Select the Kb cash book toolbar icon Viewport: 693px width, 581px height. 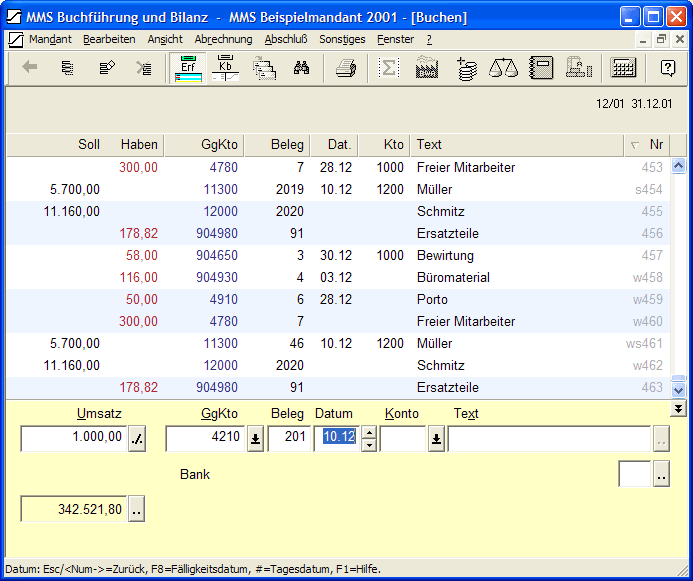tap(225, 68)
